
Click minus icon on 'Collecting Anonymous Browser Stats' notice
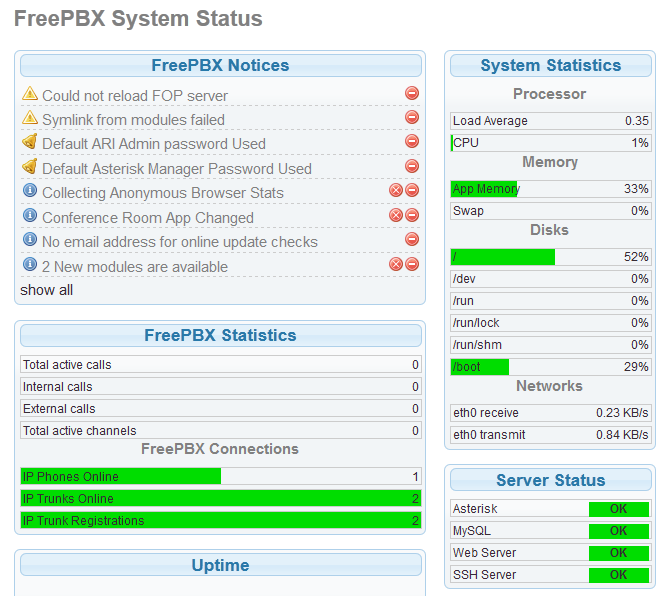412,190
